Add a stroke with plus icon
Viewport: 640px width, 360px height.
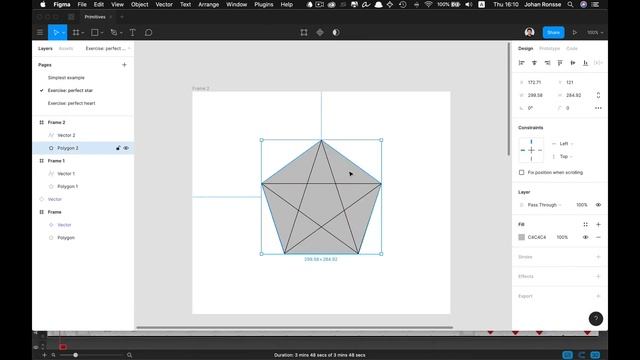(x=598, y=257)
